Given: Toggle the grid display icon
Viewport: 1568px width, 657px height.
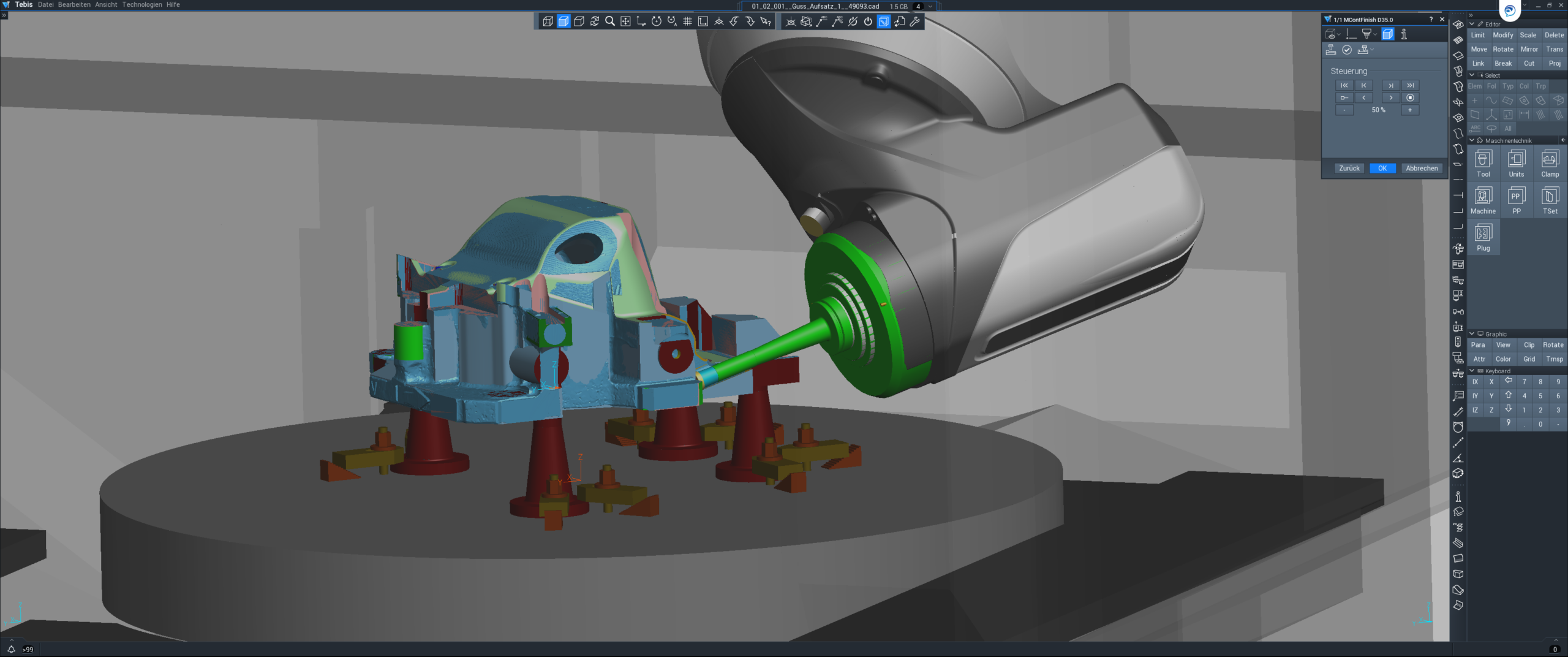Looking at the screenshot, I should [x=687, y=21].
